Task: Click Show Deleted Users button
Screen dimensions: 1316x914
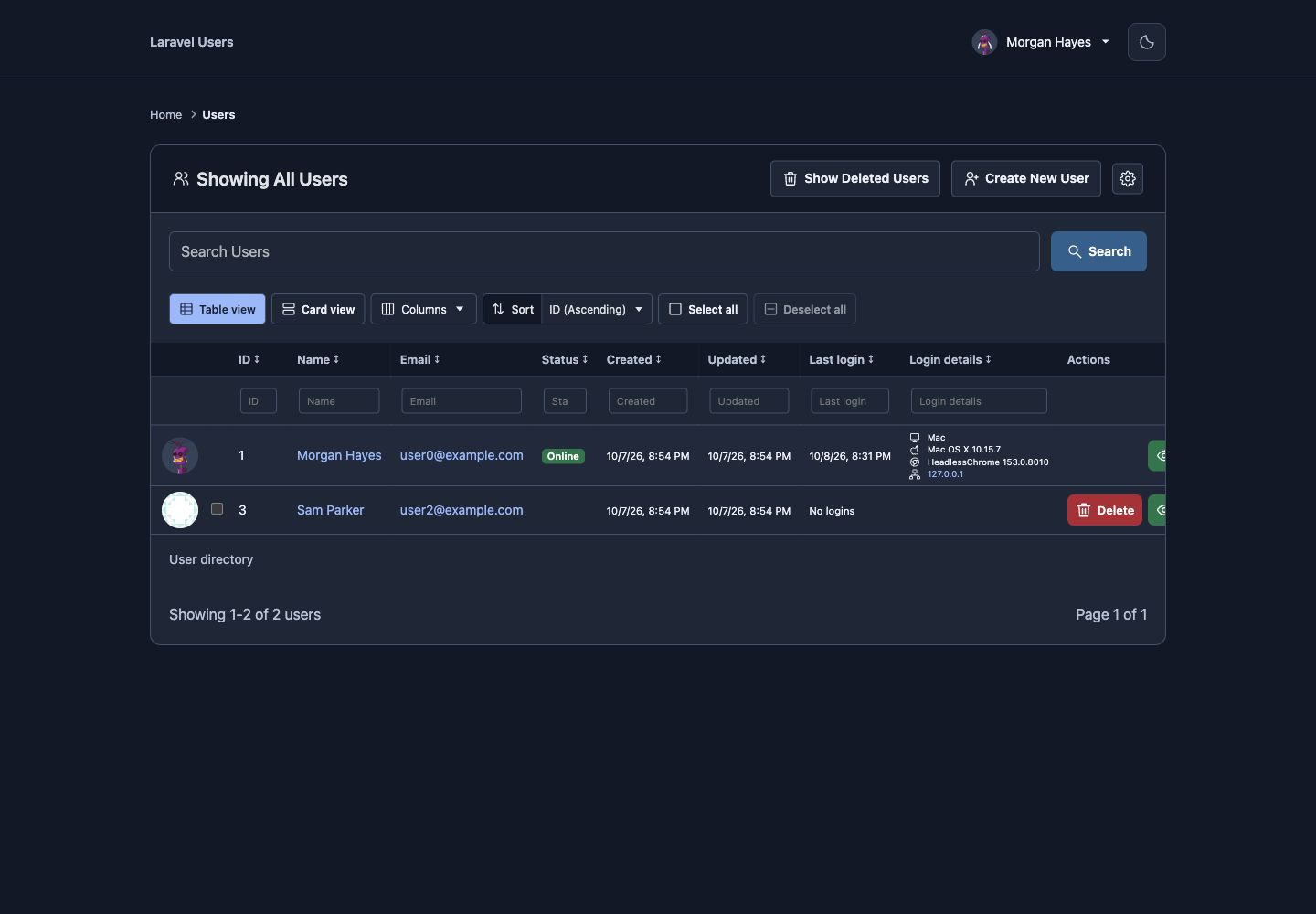Action: pos(855,178)
